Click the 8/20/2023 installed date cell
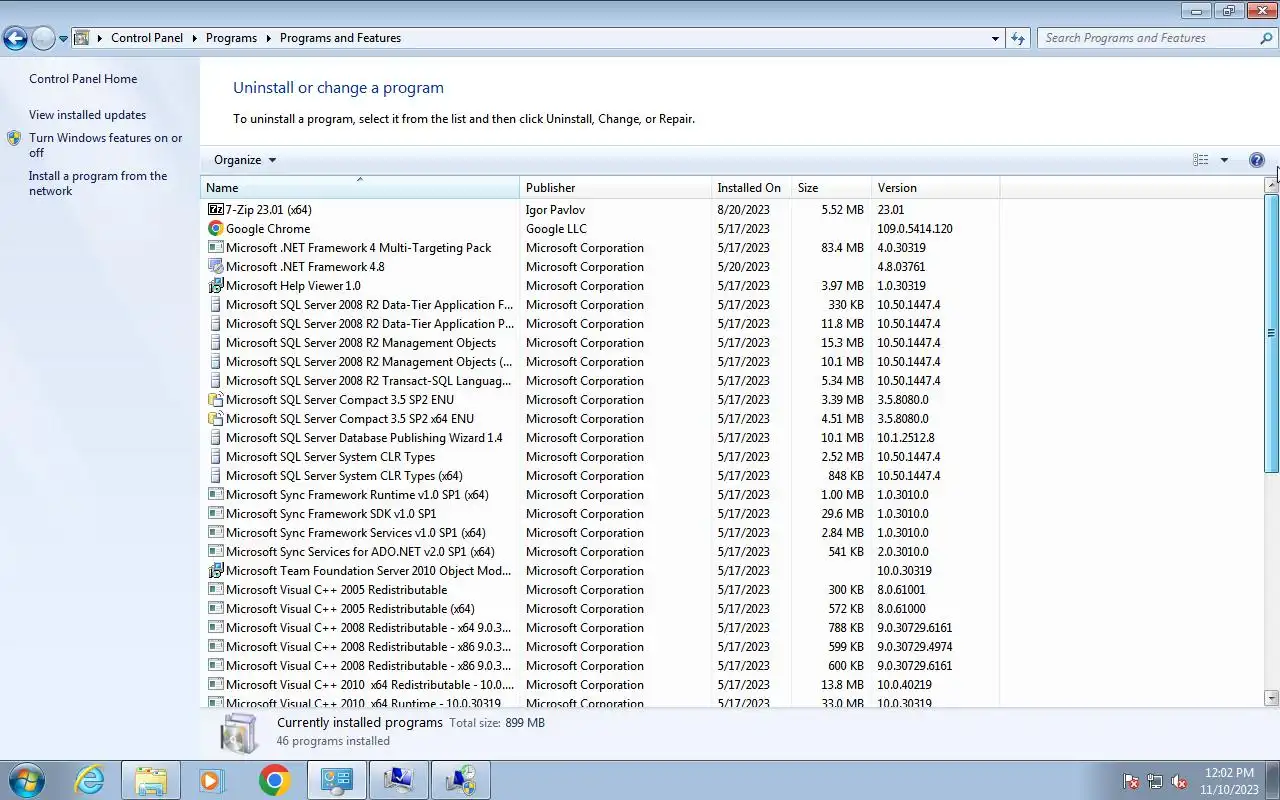This screenshot has height=800, width=1280. 743,210
